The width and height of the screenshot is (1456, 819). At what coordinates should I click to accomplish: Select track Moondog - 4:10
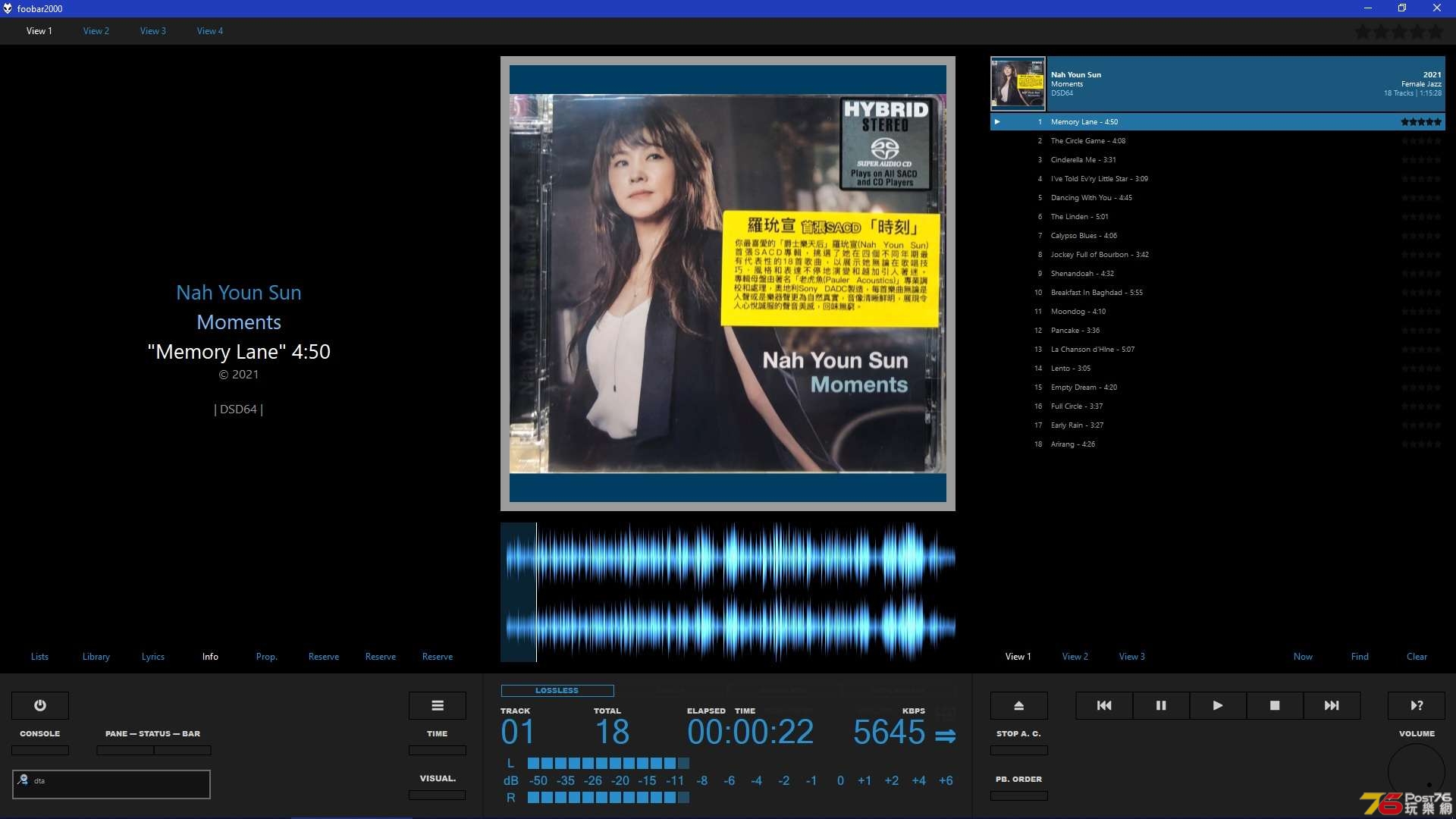pos(1218,312)
